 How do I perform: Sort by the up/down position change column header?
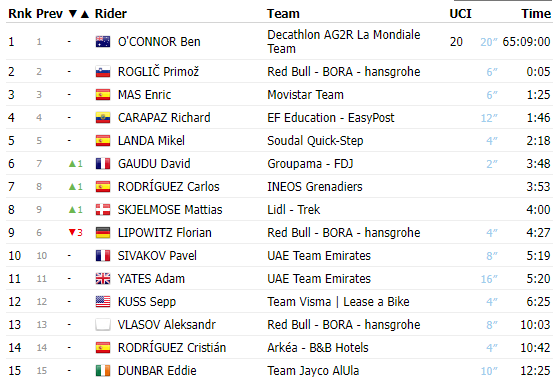click(x=79, y=14)
